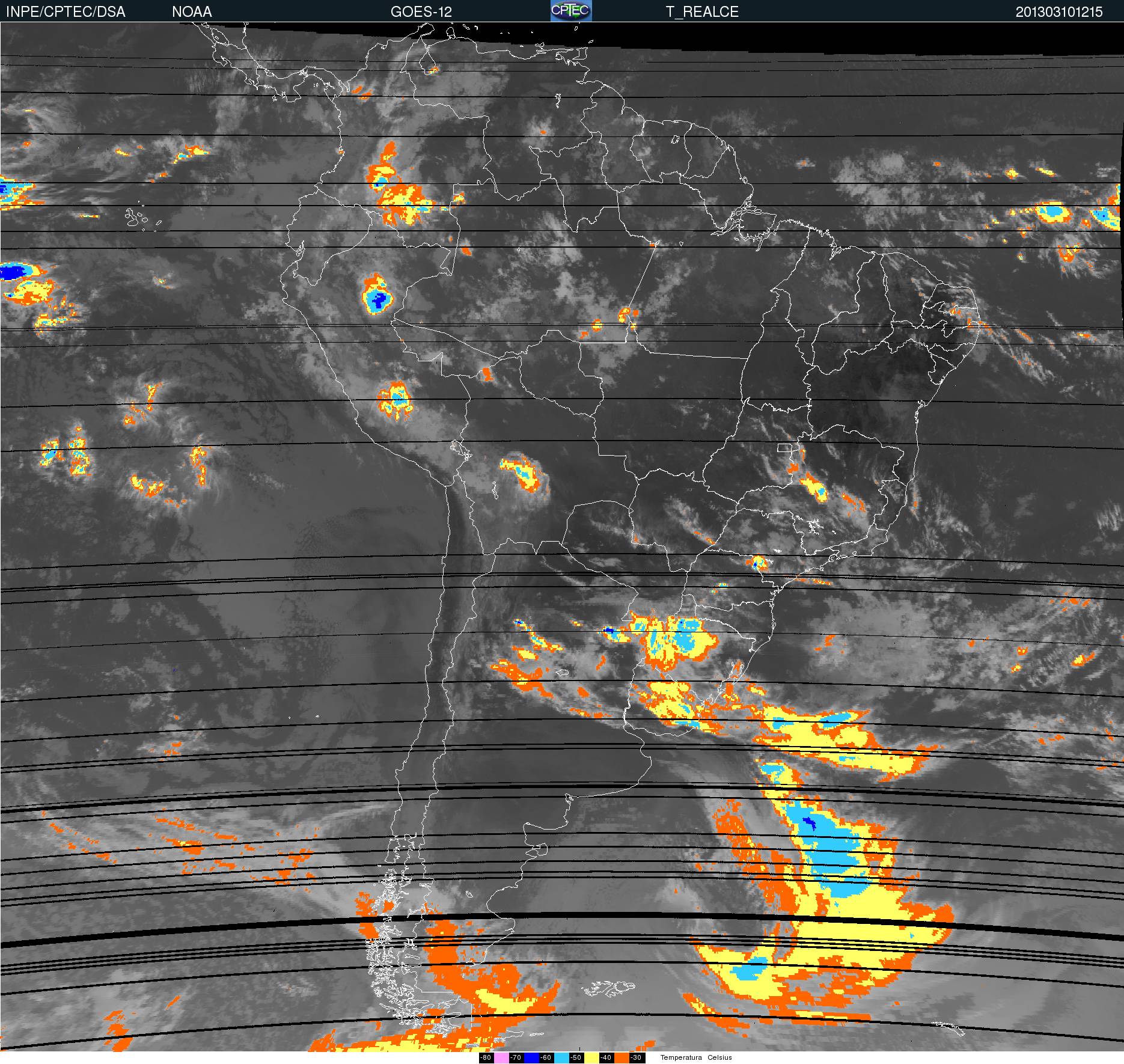This screenshot has width=1124, height=1064.
Task: Click the orange legend color swatch
Action: [622, 1058]
